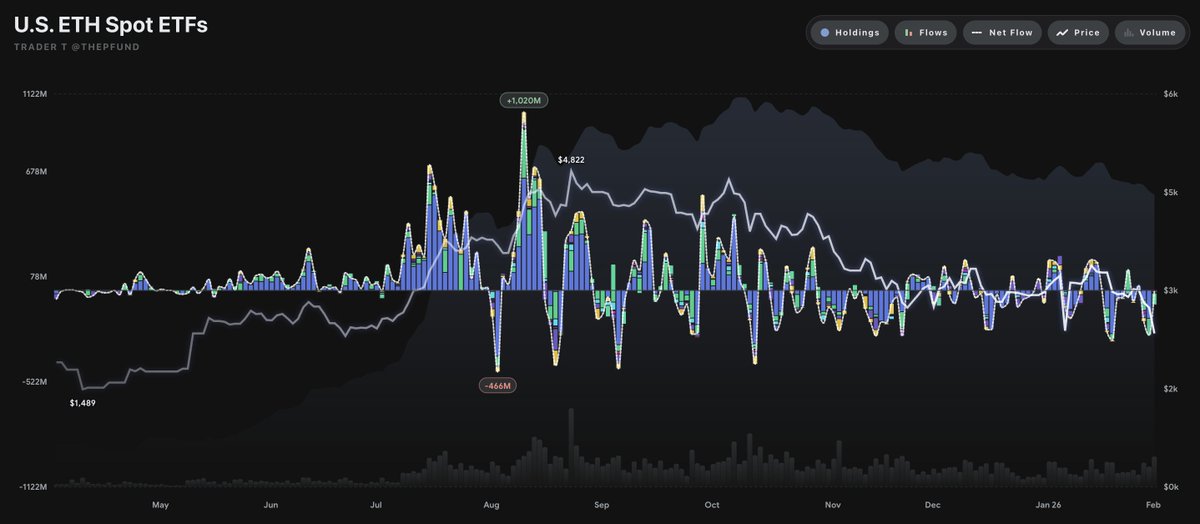Image resolution: width=1200 pixels, height=524 pixels.
Task: Click the Aug month label
Action: coord(491,506)
